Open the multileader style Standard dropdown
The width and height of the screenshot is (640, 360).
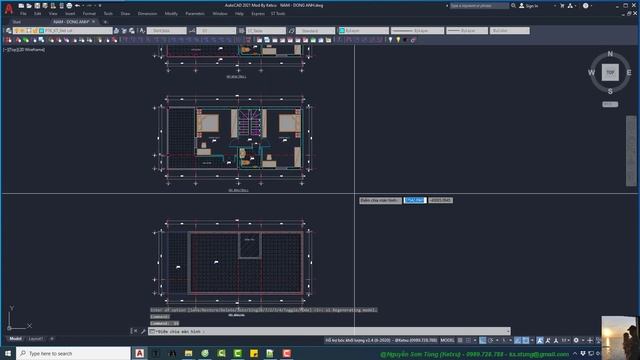tap(315, 31)
